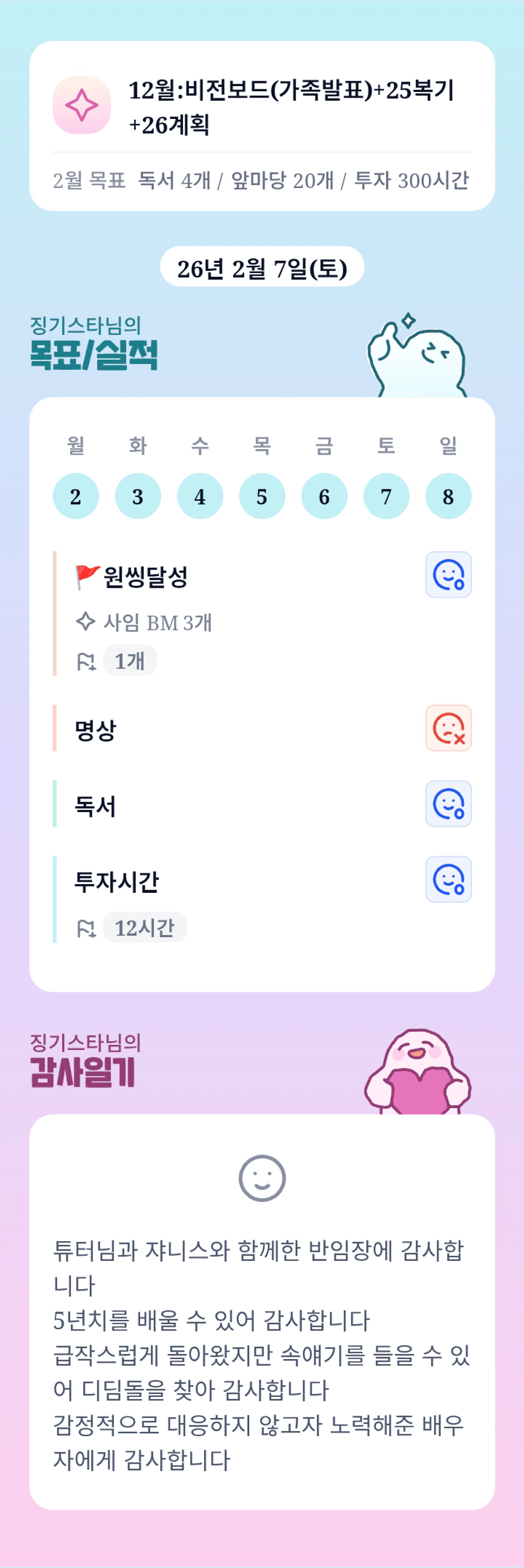Toggle the 원씽달성 smiley status icon
The width and height of the screenshot is (524, 1568).
pos(448,575)
